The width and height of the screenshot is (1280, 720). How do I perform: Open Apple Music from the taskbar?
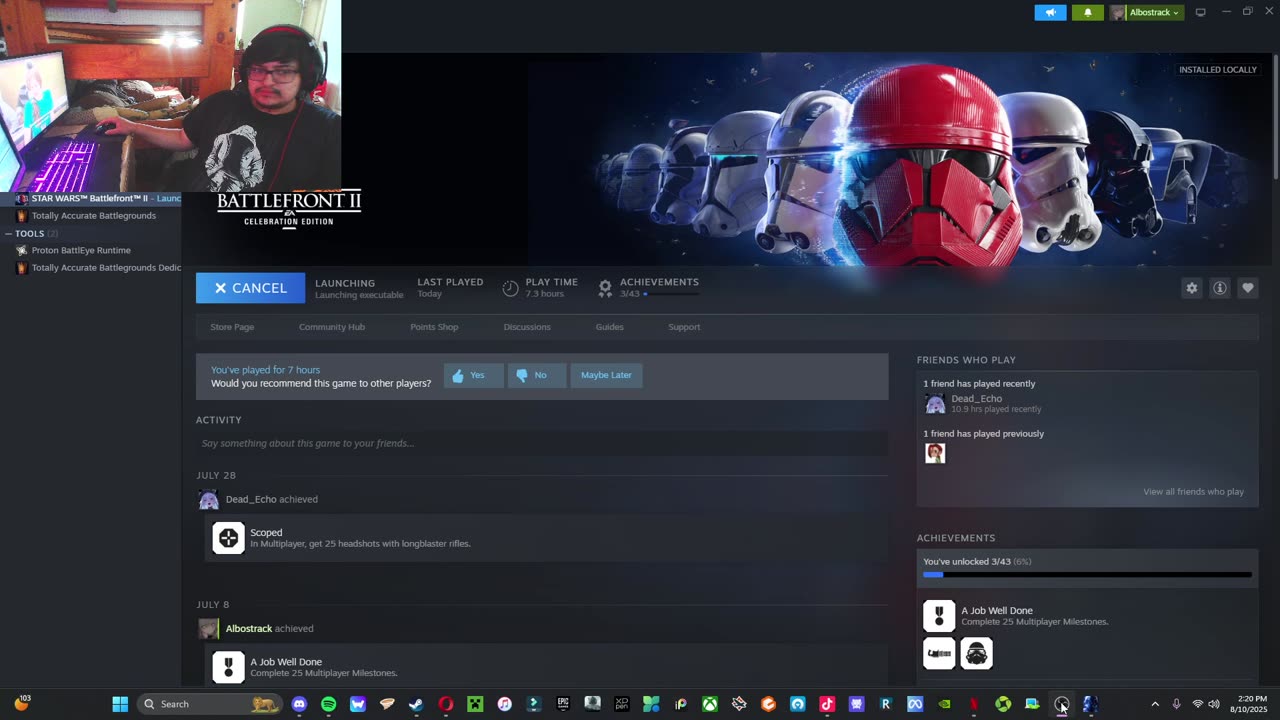(x=504, y=704)
